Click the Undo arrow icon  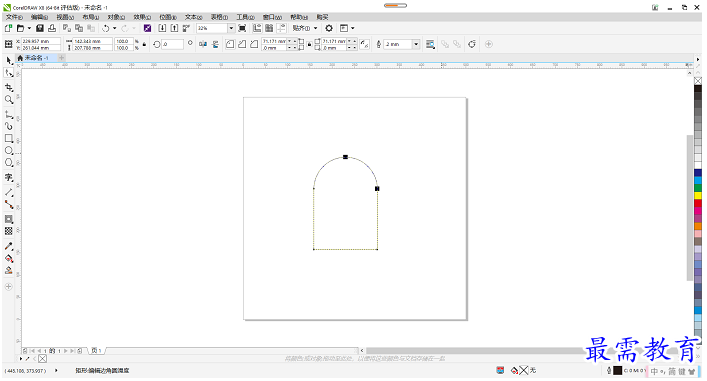(106, 28)
